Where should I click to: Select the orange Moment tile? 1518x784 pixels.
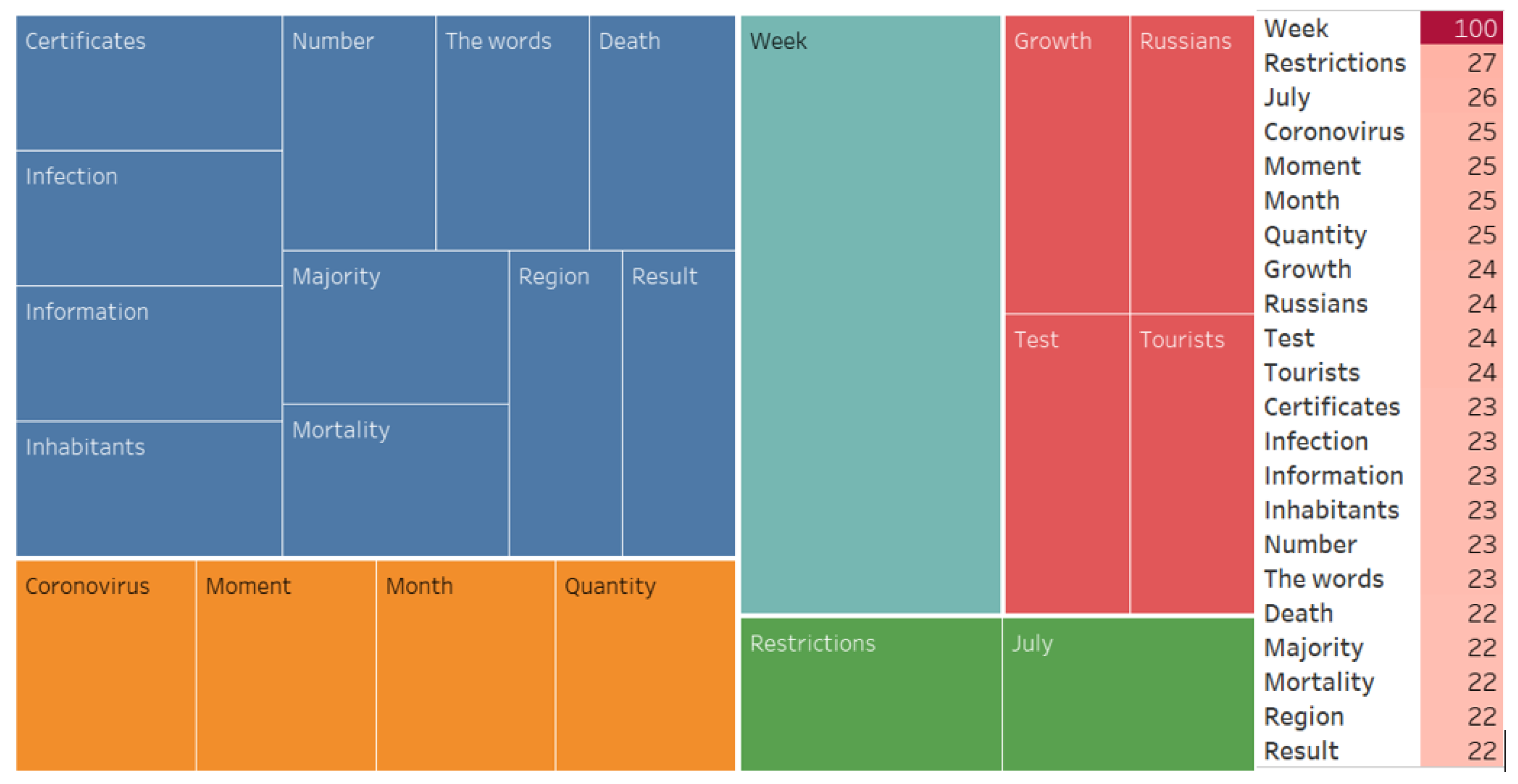click(286, 665)
